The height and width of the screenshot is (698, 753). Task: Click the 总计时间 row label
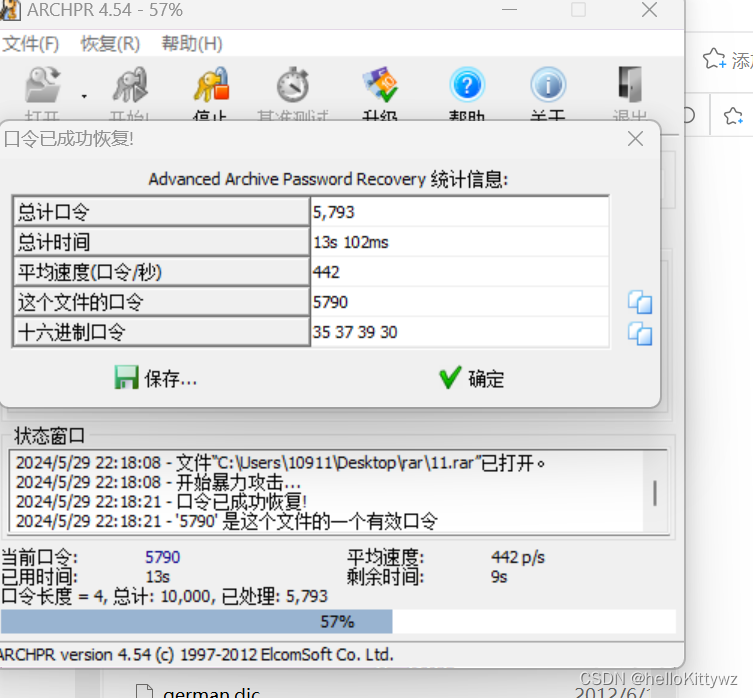pyautogui.click(x=161, y=242)
